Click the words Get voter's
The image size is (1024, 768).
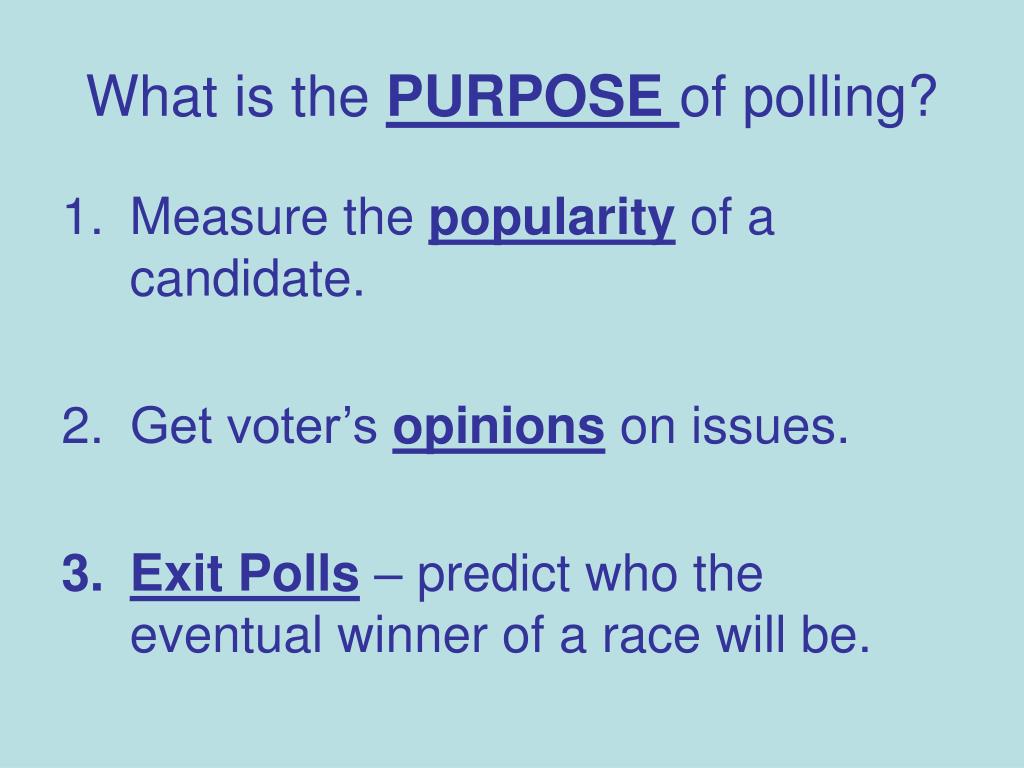254,426
